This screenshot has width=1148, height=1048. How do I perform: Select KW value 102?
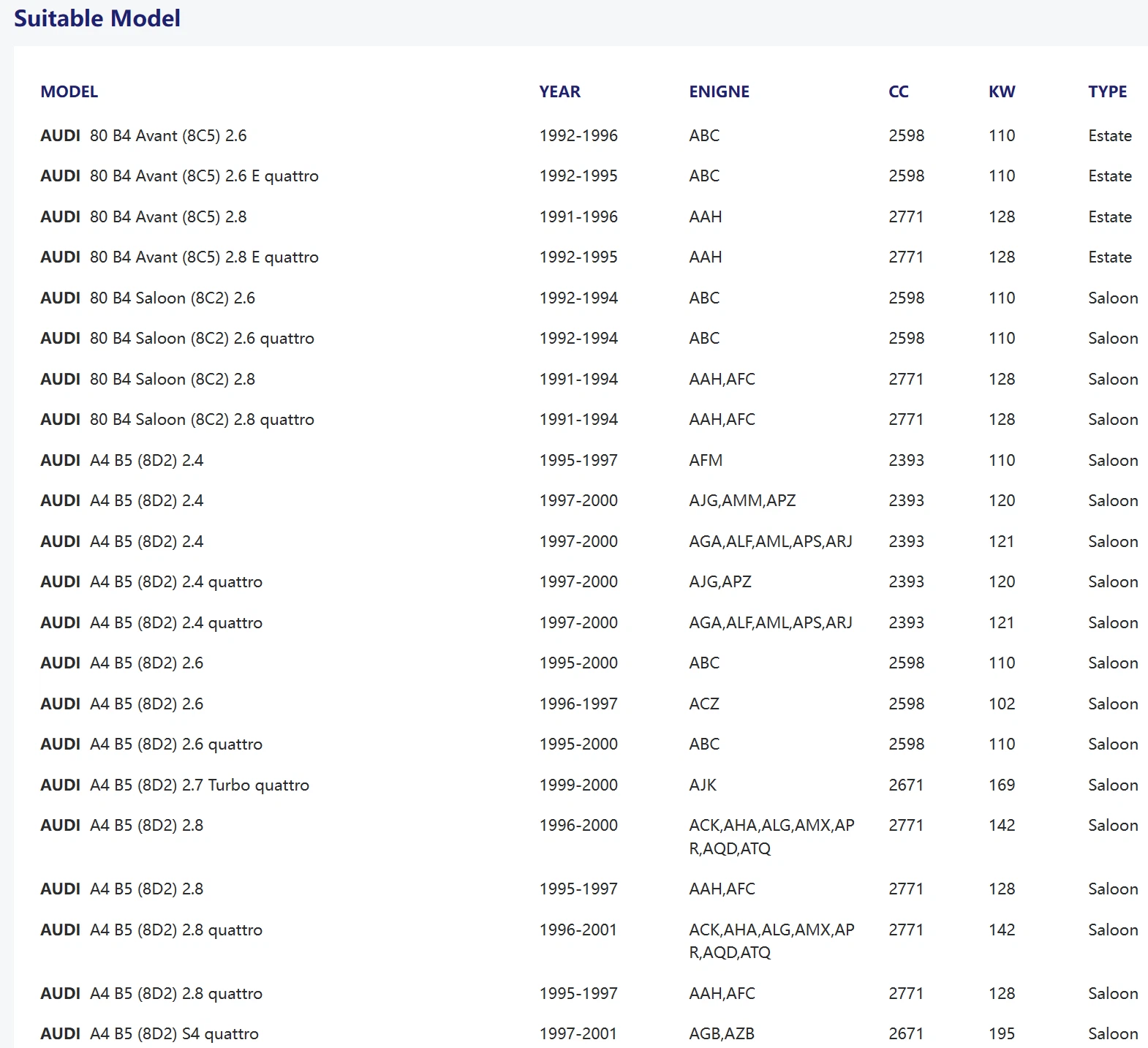pos(1002,704)
